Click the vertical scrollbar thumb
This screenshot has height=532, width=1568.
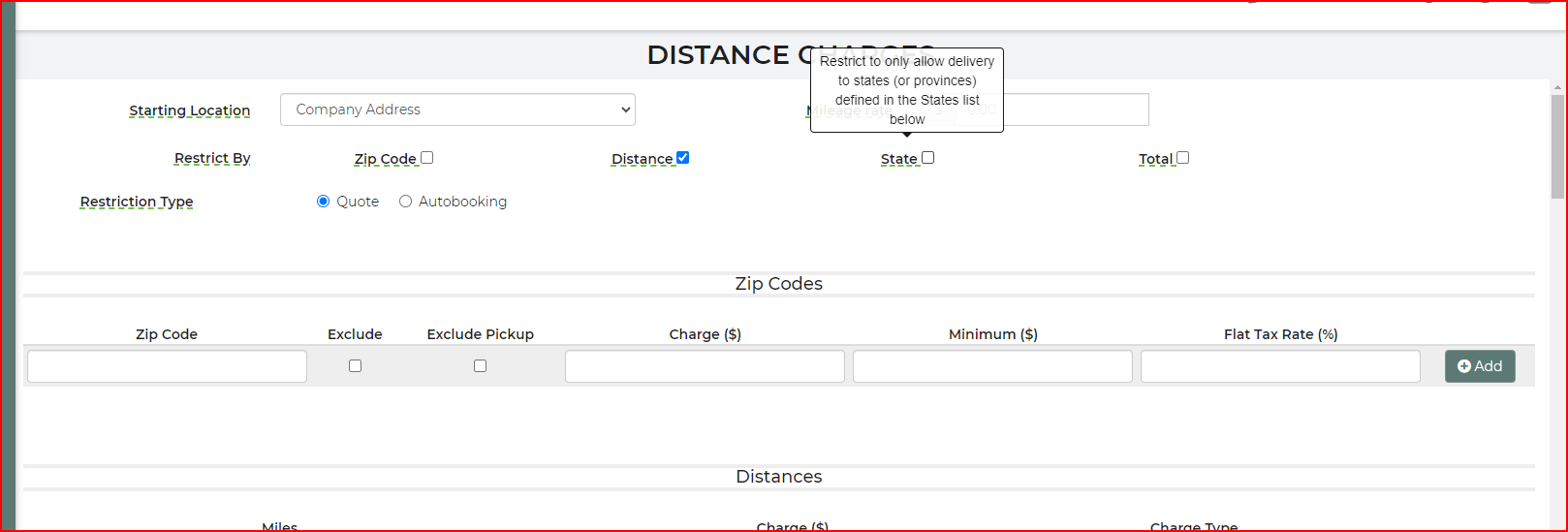pyautogui.click(x=1557, y=145)
